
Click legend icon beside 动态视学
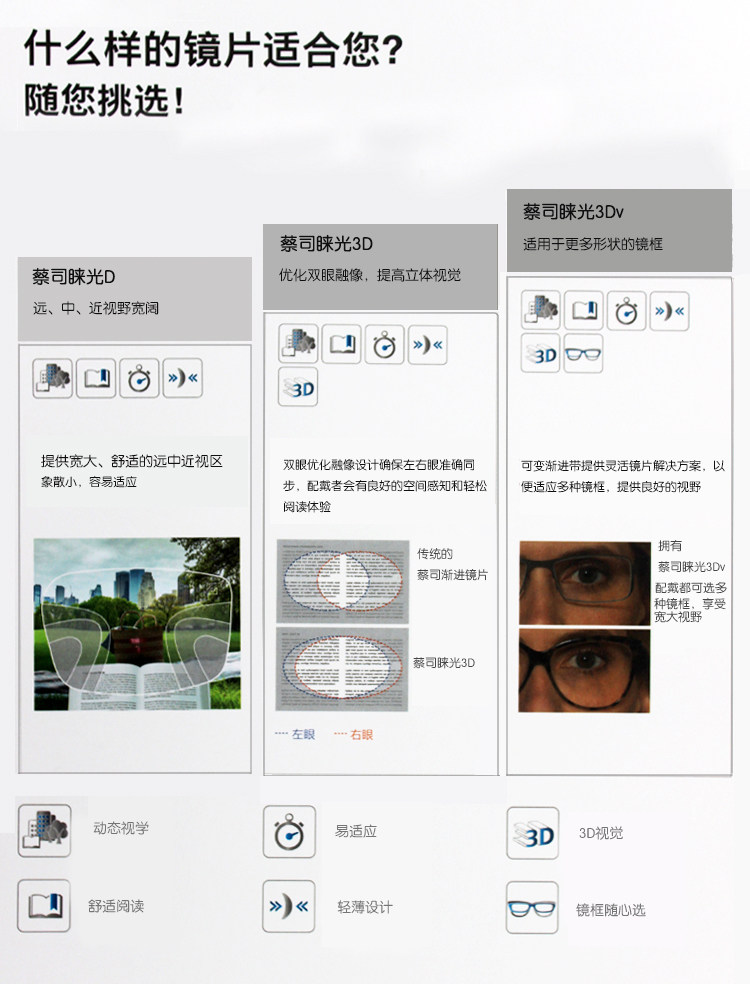point(44,830)
